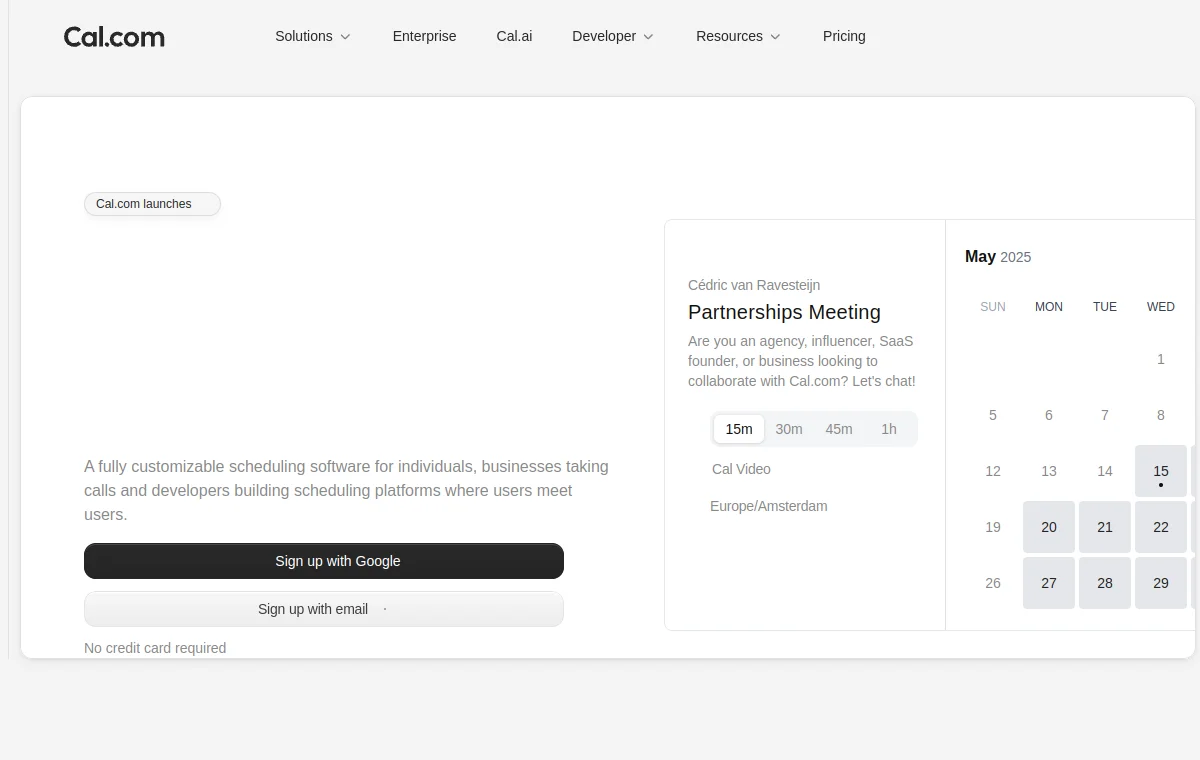Click unavailable date 14 in calendar

point(1105,471)
